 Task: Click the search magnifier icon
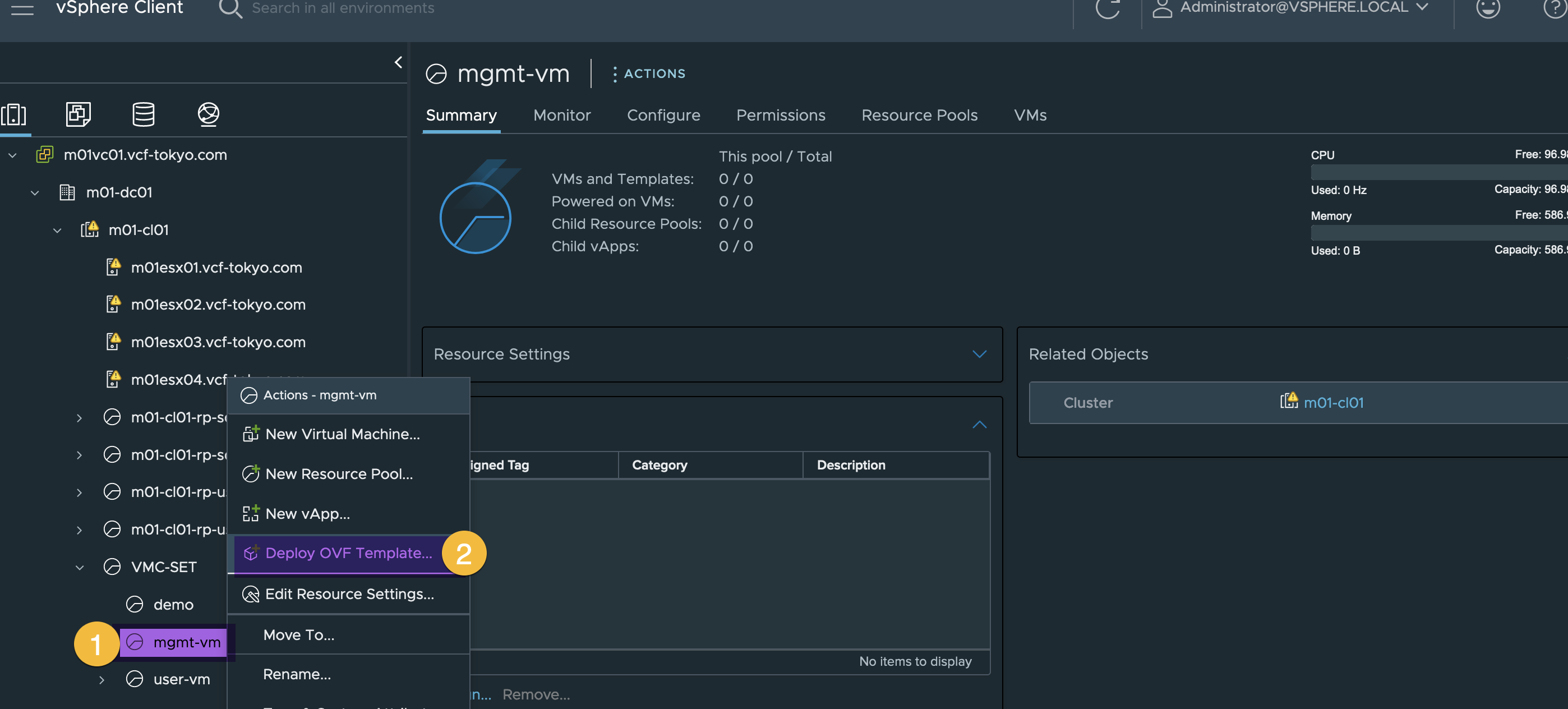(230, 8)
